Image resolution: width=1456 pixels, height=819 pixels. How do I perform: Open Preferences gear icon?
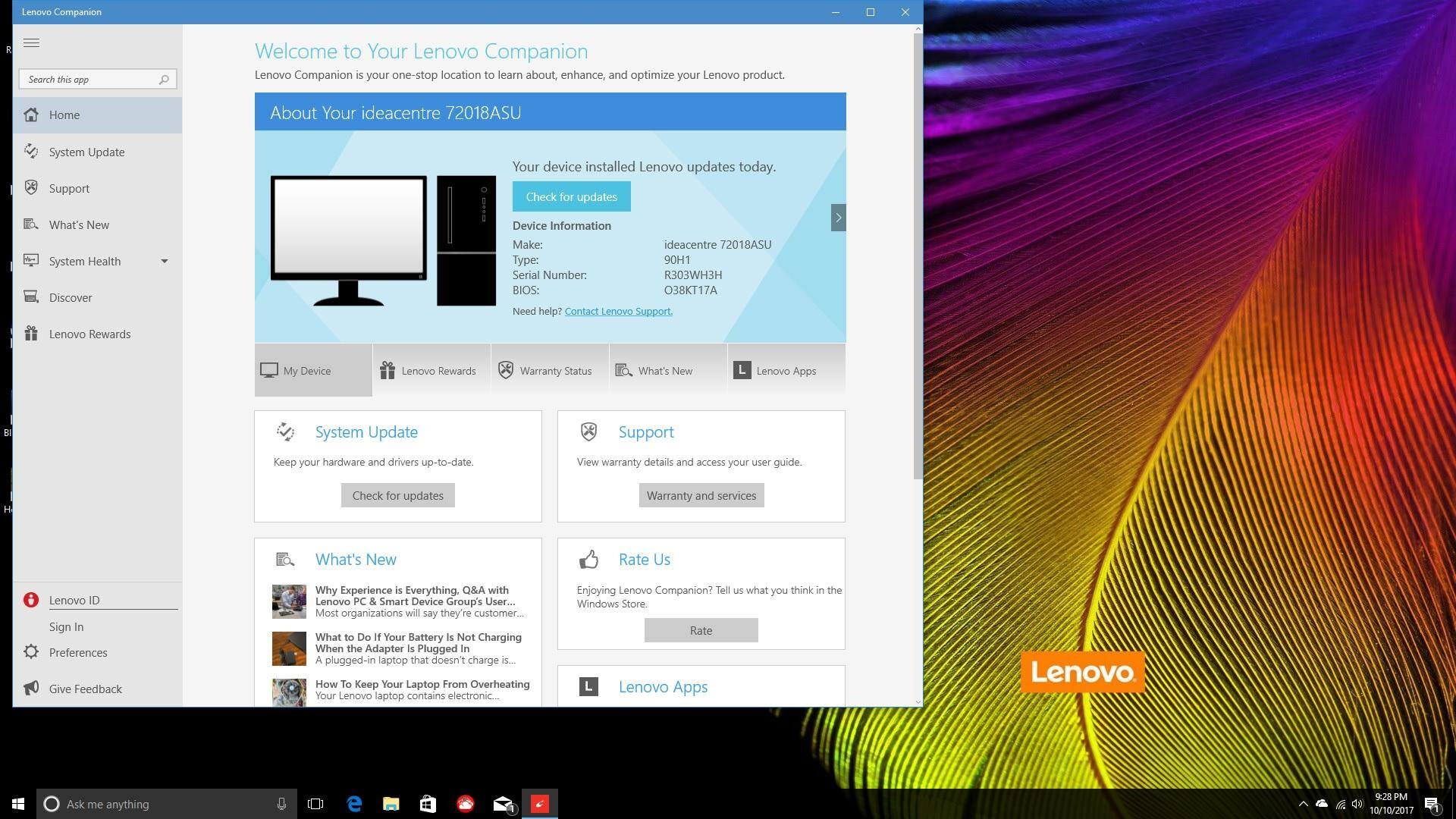[x=31, y=652]
